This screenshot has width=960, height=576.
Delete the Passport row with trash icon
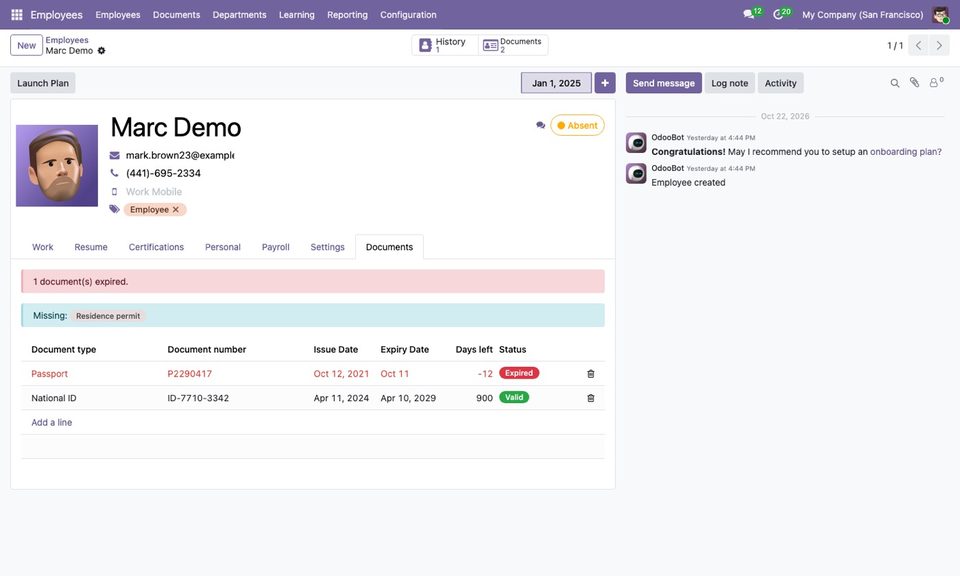[591, 373]
